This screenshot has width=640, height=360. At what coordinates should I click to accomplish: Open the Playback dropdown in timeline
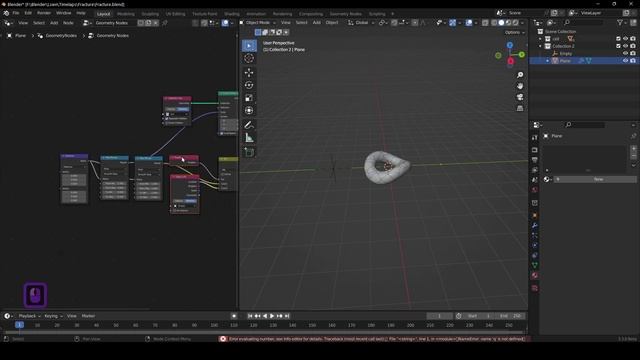pyautogui.click(x=29, y=316)
